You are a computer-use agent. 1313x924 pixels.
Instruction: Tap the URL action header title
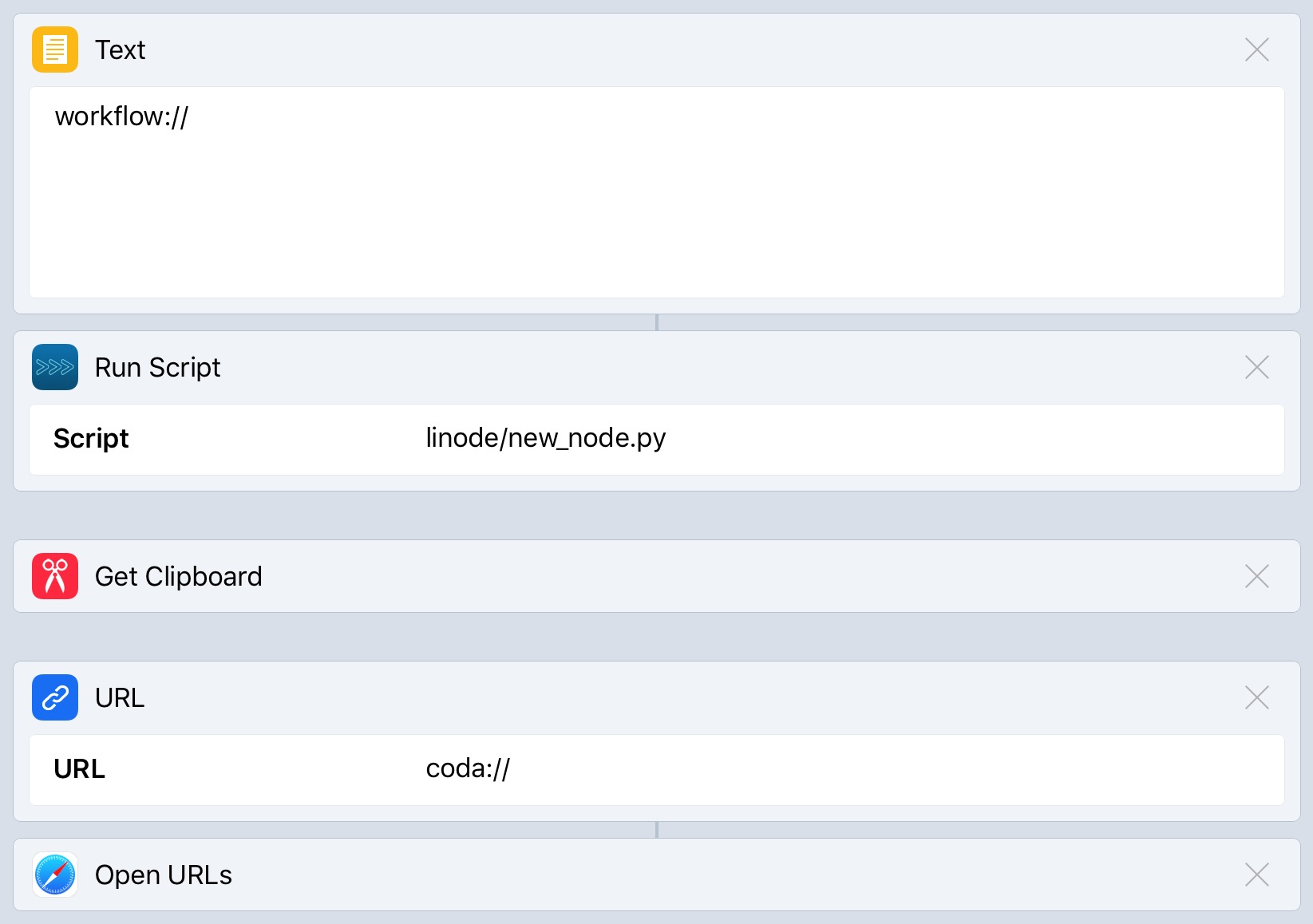click(x=120, y=697)
